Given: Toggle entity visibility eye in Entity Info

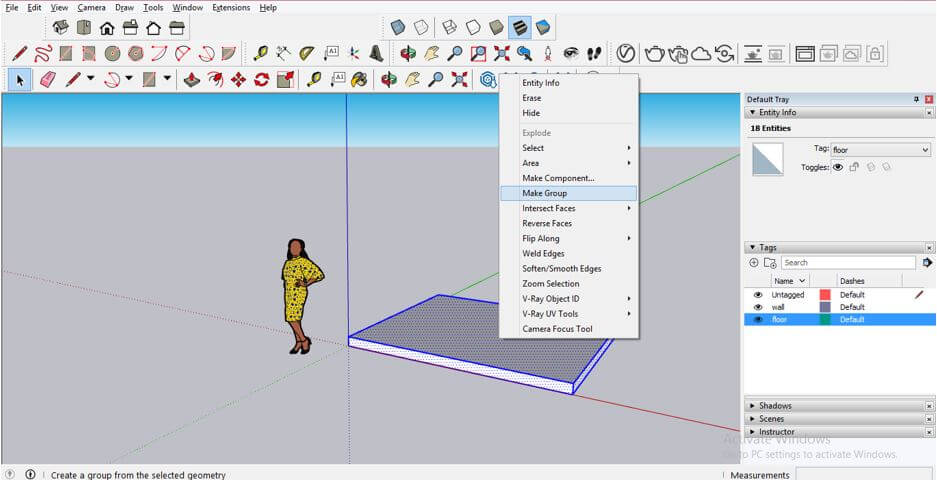Looking at the screenshot, I should 838,168.
